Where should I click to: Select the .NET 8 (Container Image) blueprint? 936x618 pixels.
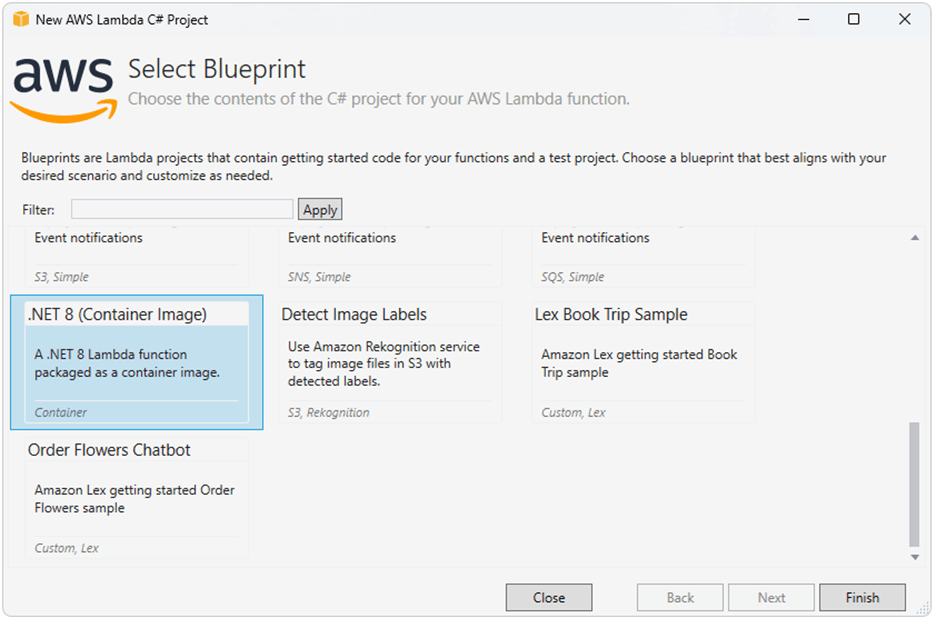(137, 363)
